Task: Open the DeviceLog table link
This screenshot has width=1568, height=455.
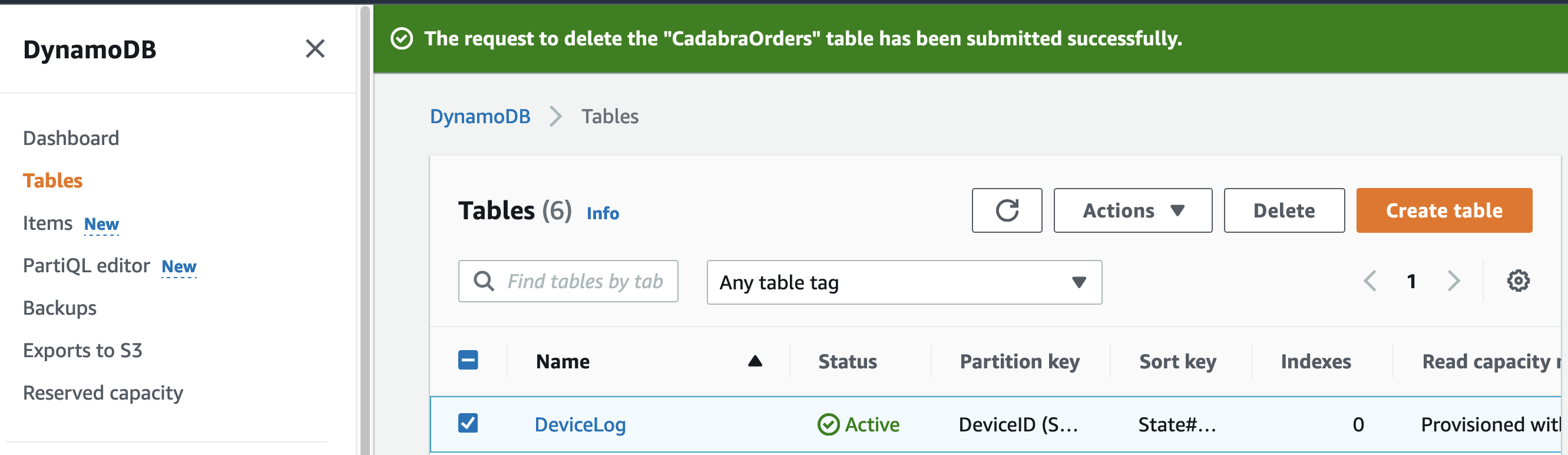Action: (580, 424)
